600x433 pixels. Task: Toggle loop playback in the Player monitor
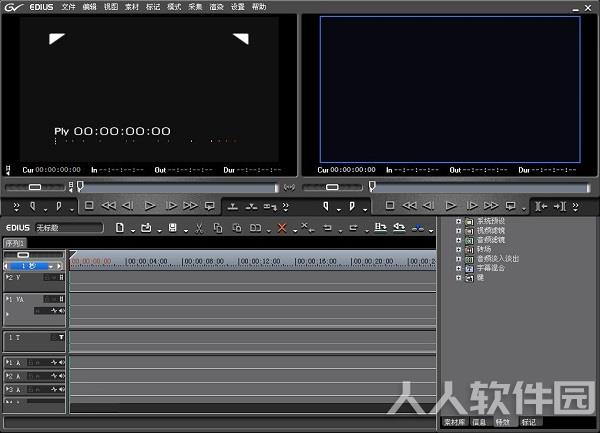(209, 206)
